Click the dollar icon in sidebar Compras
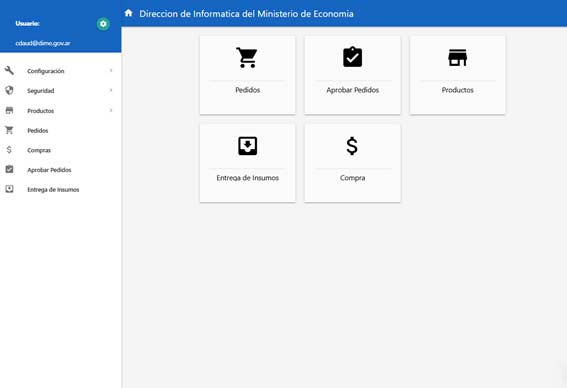The width and height of the screenshot is (567, 388). (9, 150)
